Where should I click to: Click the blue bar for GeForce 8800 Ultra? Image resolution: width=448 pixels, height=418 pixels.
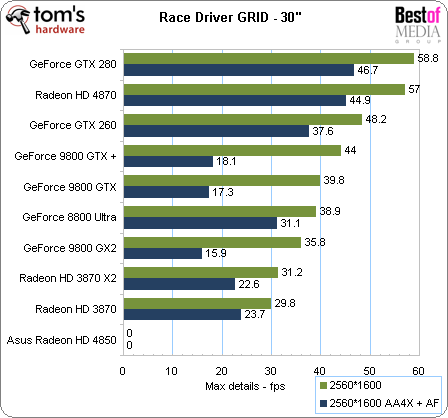[200, 223]
